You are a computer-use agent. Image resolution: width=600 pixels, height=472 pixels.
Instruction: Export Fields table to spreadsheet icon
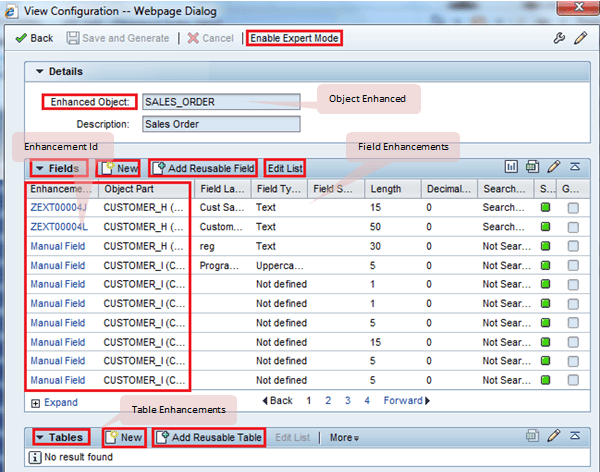click(x=532, y=167)
